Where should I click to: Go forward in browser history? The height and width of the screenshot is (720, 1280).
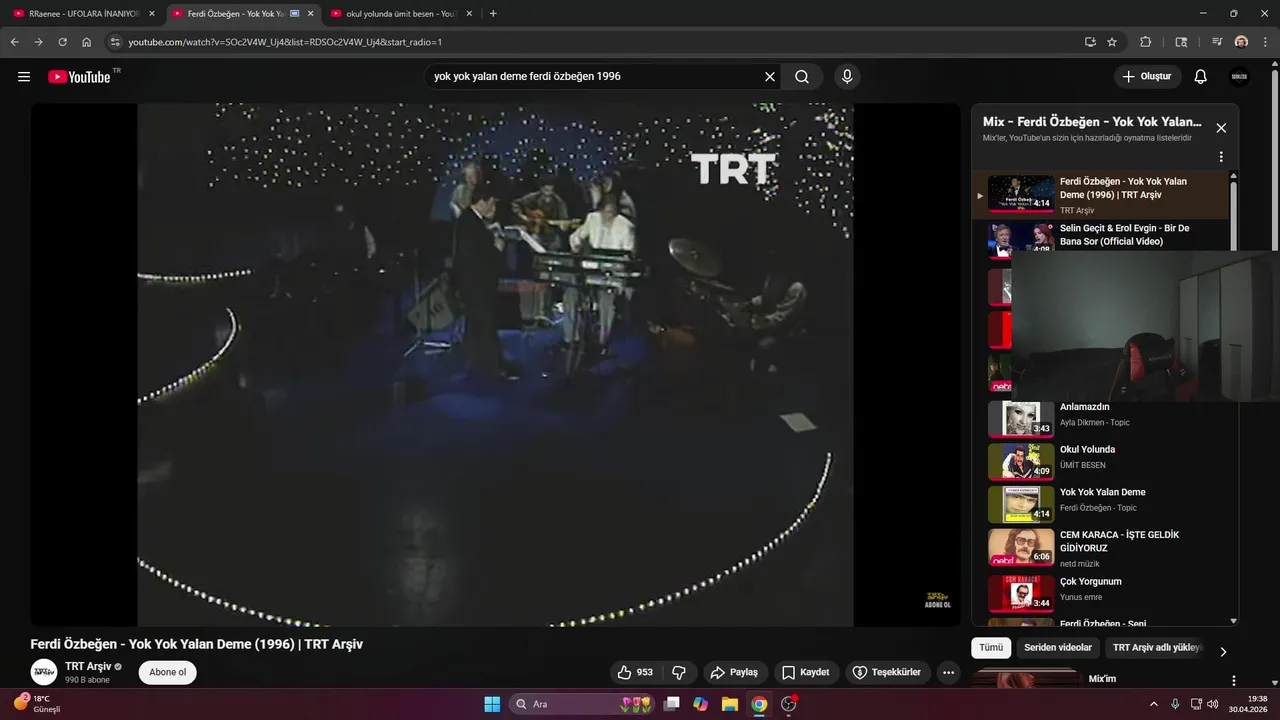[x=38, y=42]
